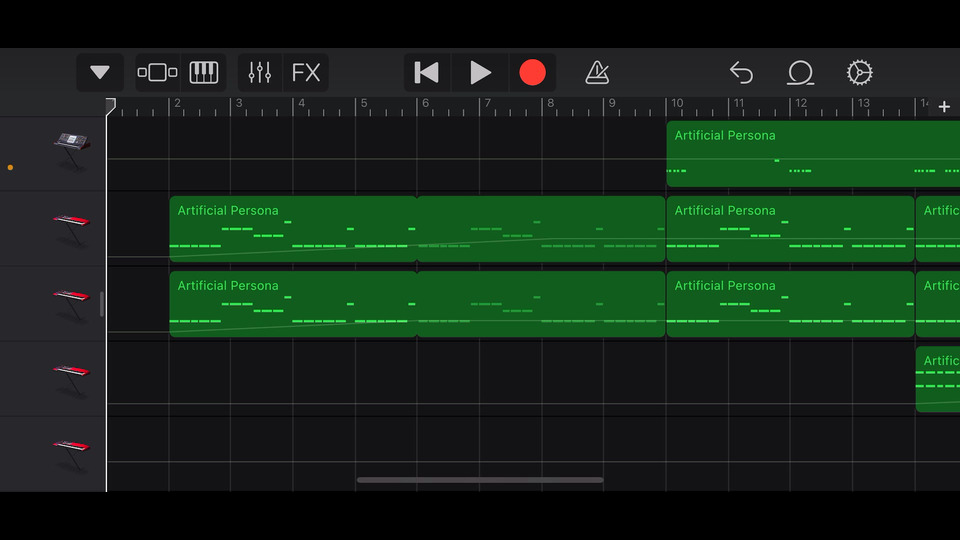Select second track region at bar 14
960x540 pixels.
point(938,229)
